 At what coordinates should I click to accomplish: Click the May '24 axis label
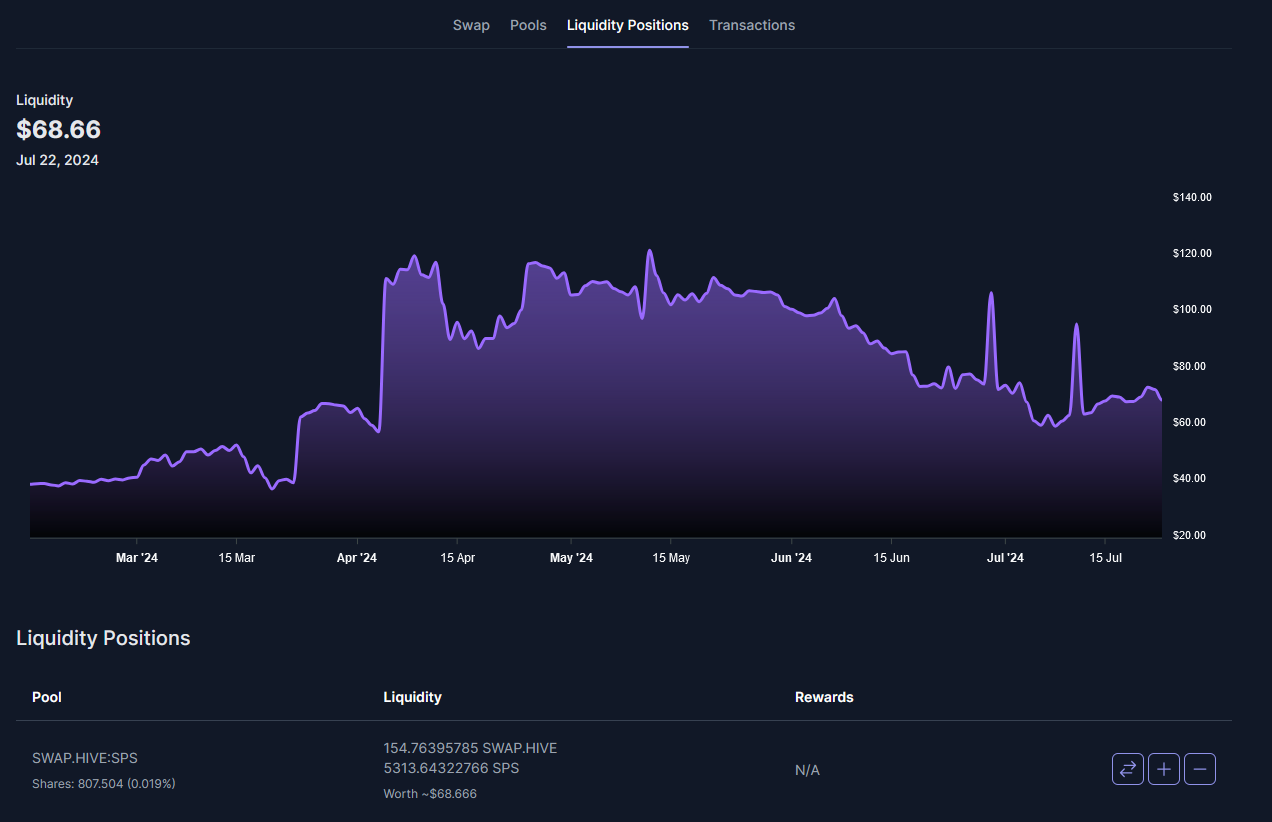(572, 558)
